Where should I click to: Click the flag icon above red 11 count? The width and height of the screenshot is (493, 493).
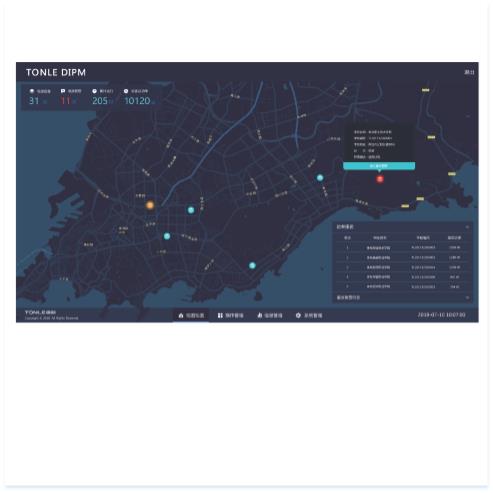(x=63, y=91)
